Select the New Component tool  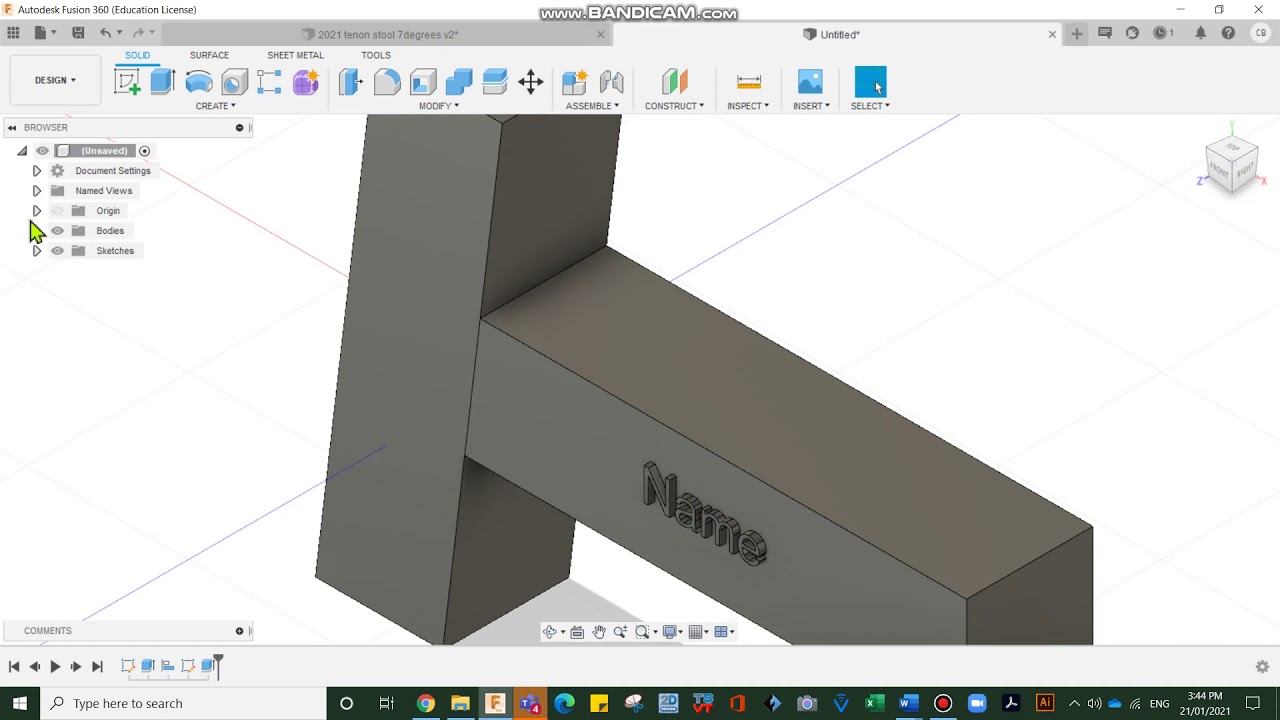pos(575,82)
